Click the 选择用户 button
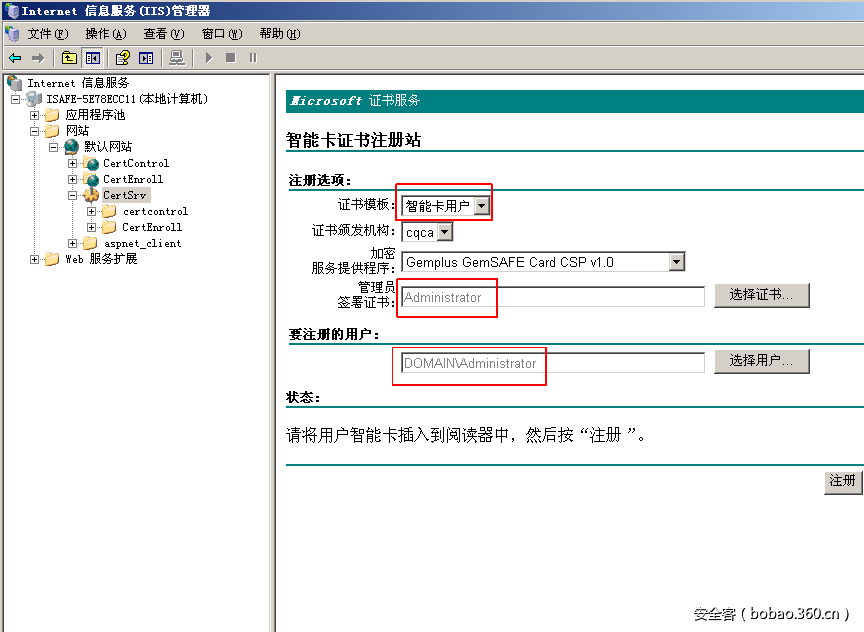The width and height of the screenshot is (864, 632). coord(762,361)
